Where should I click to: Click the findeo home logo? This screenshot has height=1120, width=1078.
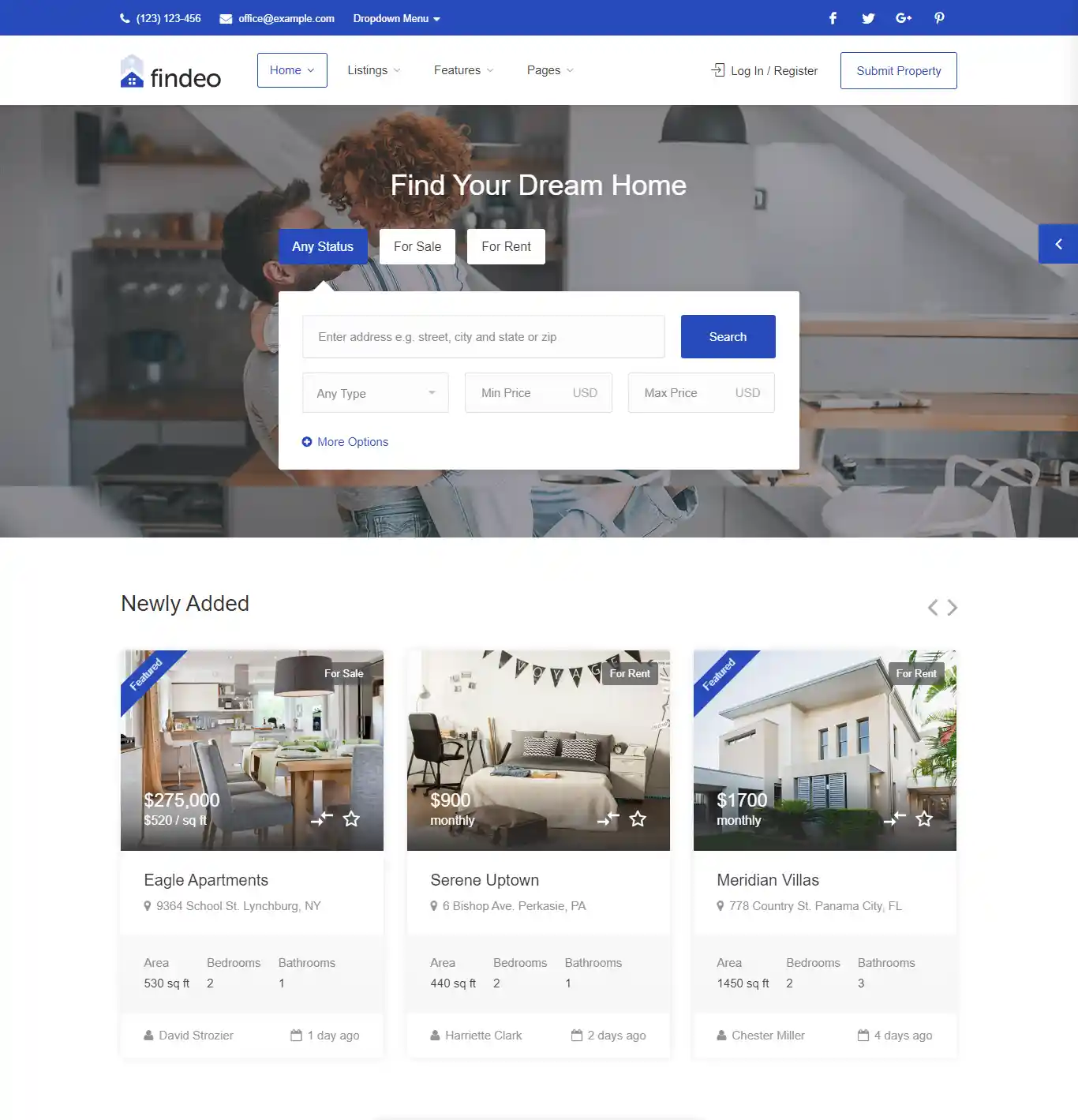[x=170, y=70]
